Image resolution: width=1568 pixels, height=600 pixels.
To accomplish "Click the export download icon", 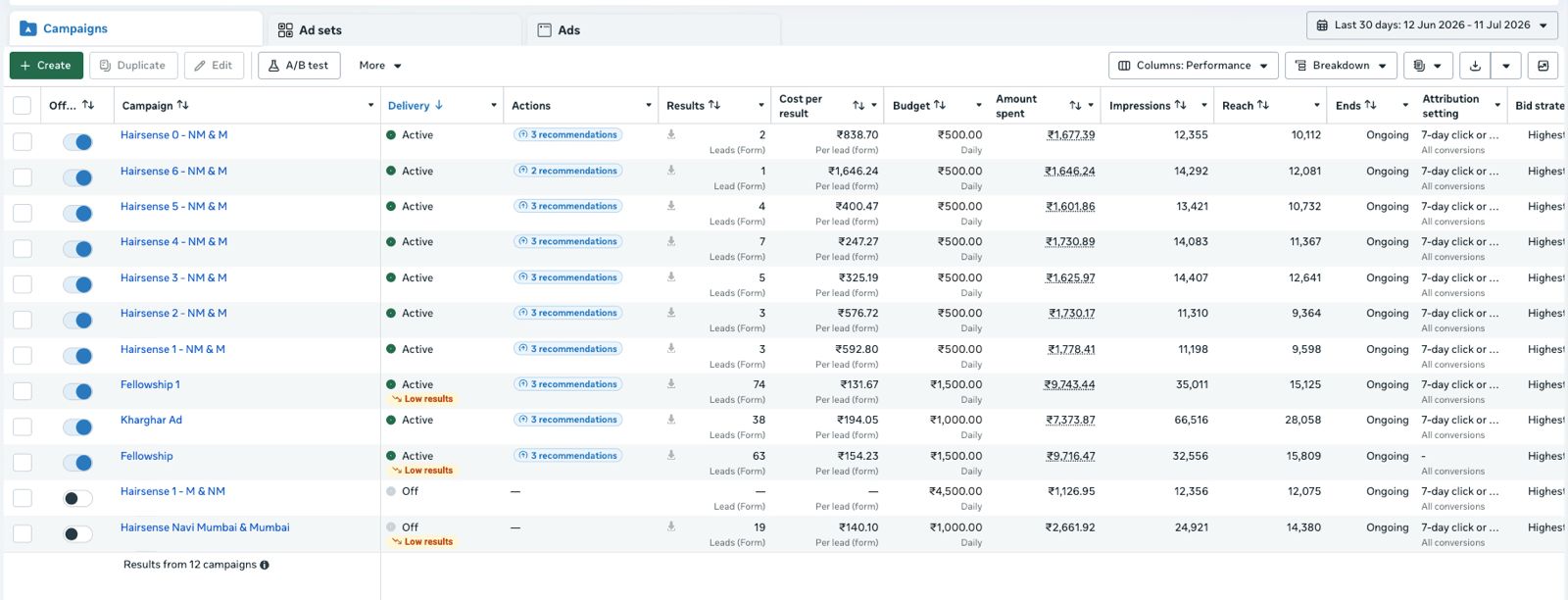I will [x=1474, y=66].
